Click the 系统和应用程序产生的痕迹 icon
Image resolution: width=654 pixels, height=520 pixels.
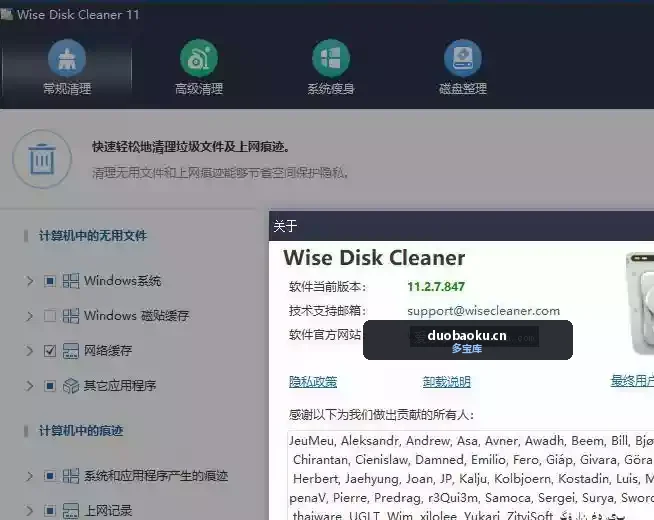pyautogui.click(x=71, y=476)
